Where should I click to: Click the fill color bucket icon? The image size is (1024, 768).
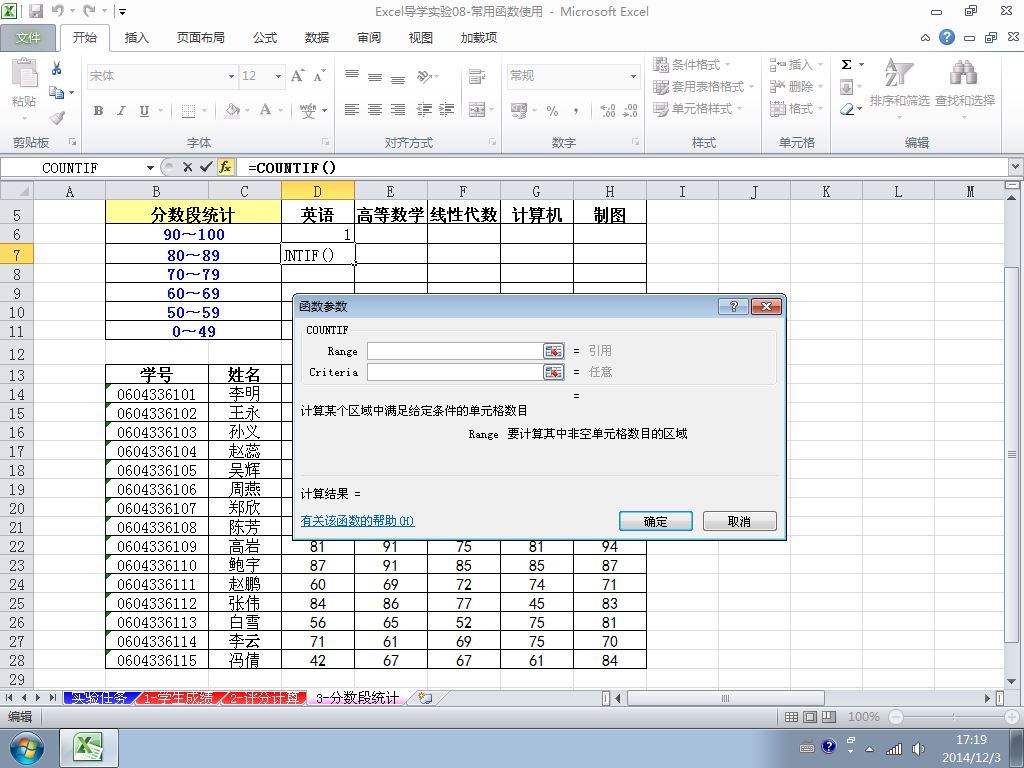tap(232, 110)
